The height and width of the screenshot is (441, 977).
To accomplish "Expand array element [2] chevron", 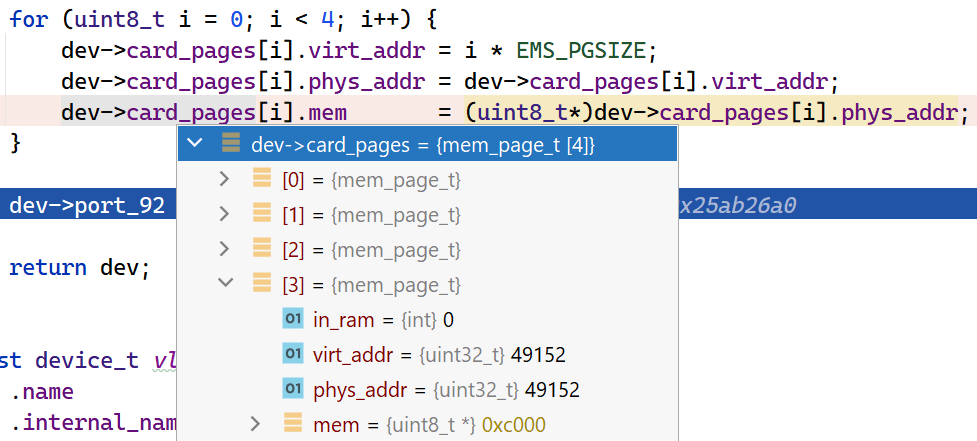I will 225,249.
